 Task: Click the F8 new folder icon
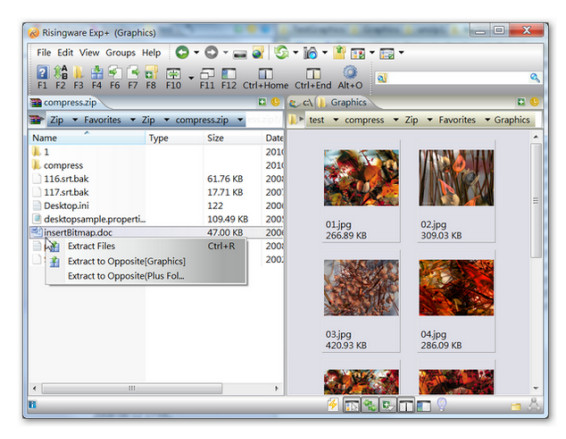pos(151,73)
